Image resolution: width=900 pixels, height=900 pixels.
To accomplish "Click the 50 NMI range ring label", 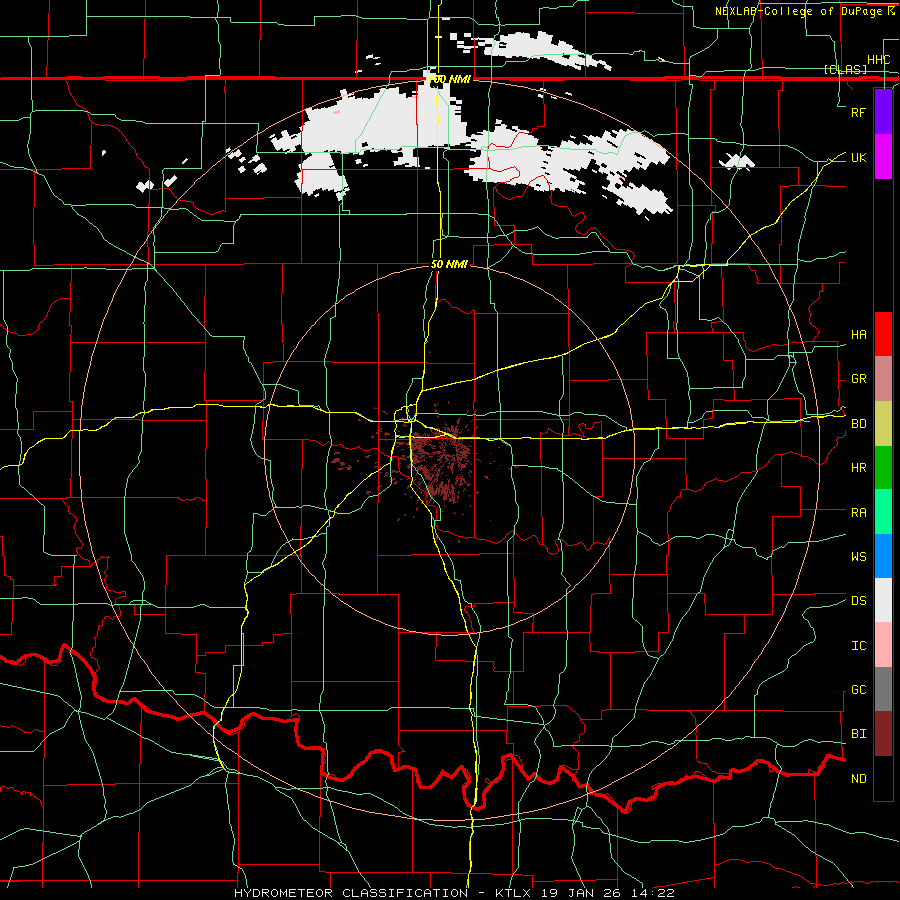I will pyautogui.click(x=449, y=264).
